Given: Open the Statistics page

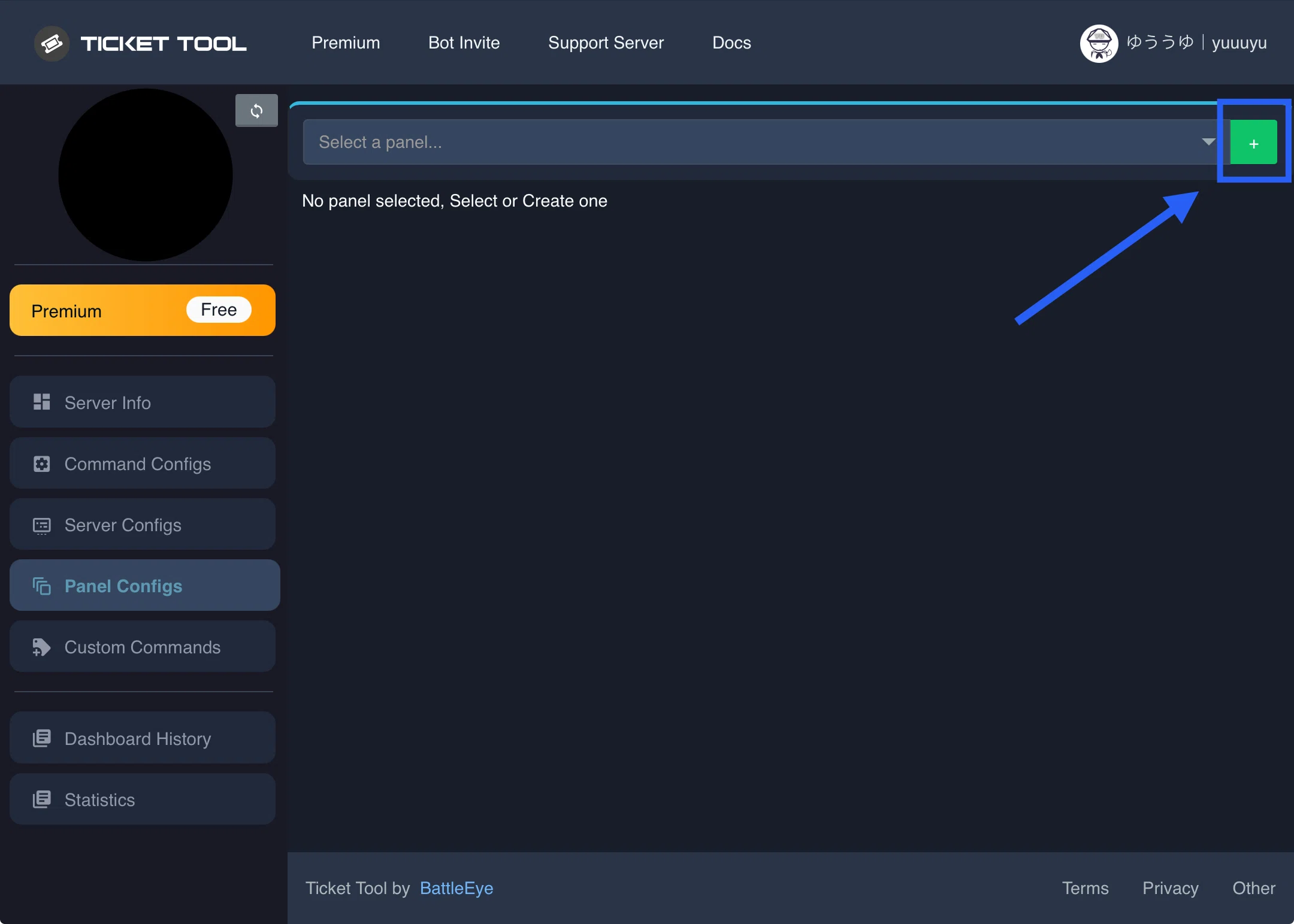Looking at the screenshot, I should [x=143, y=799].
